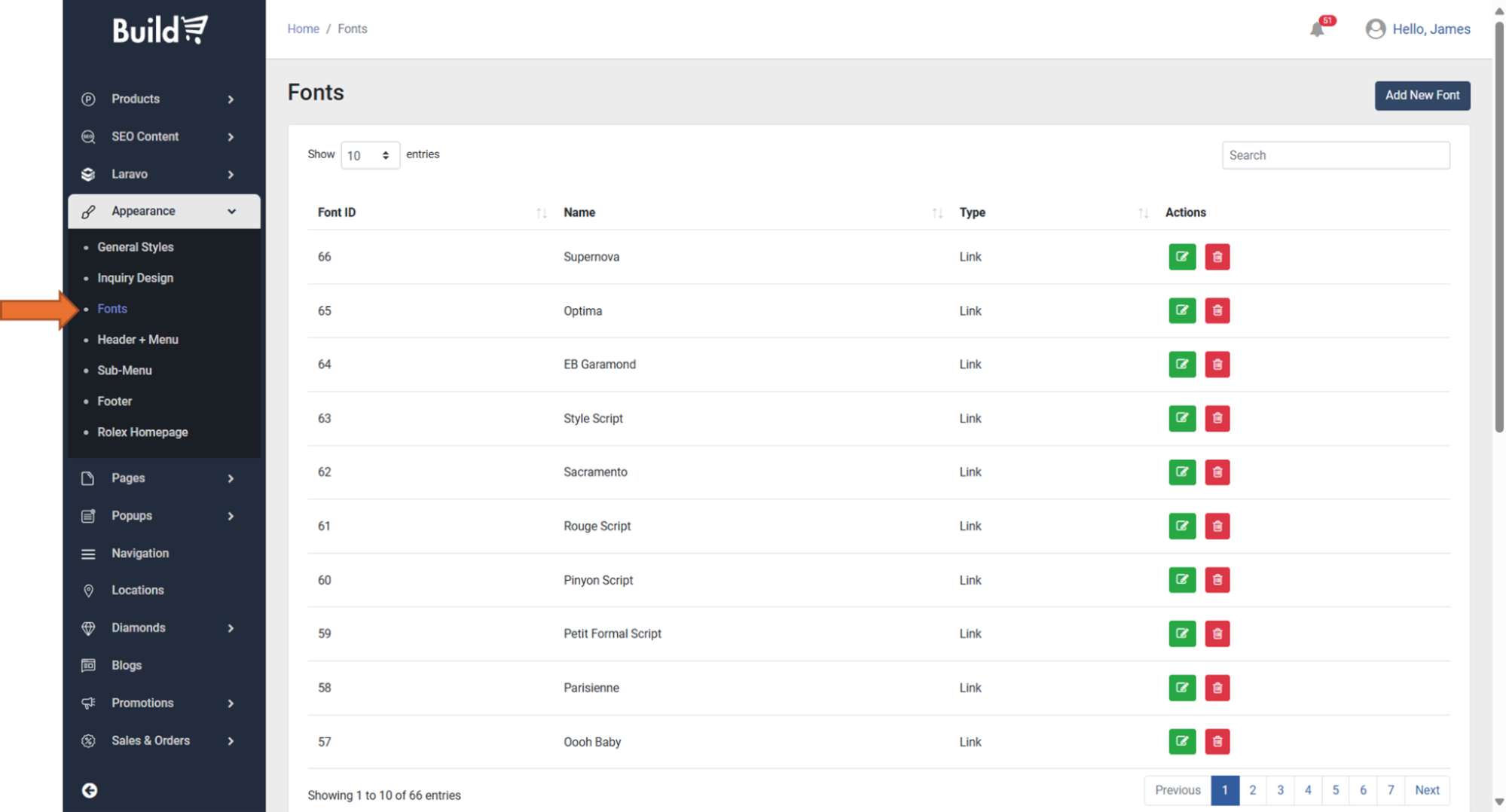Click the Search input field
Screen dimensions: 1506x812
(1335, 155)
